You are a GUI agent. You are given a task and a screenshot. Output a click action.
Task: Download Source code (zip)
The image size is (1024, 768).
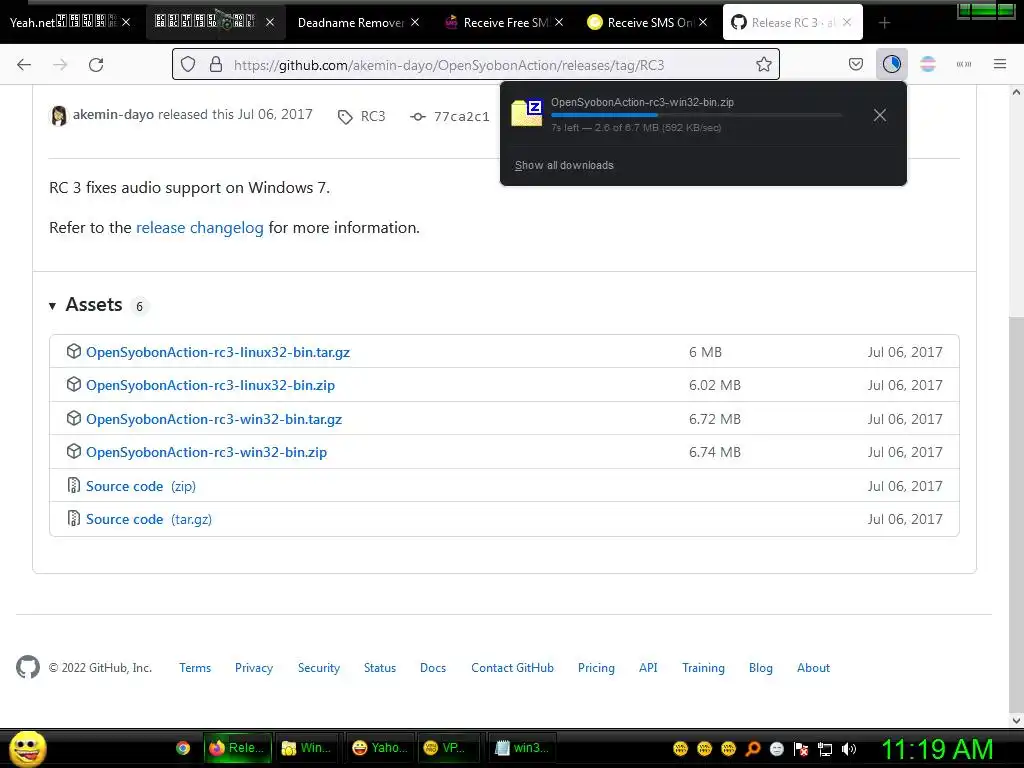click(x=140, y=486)
